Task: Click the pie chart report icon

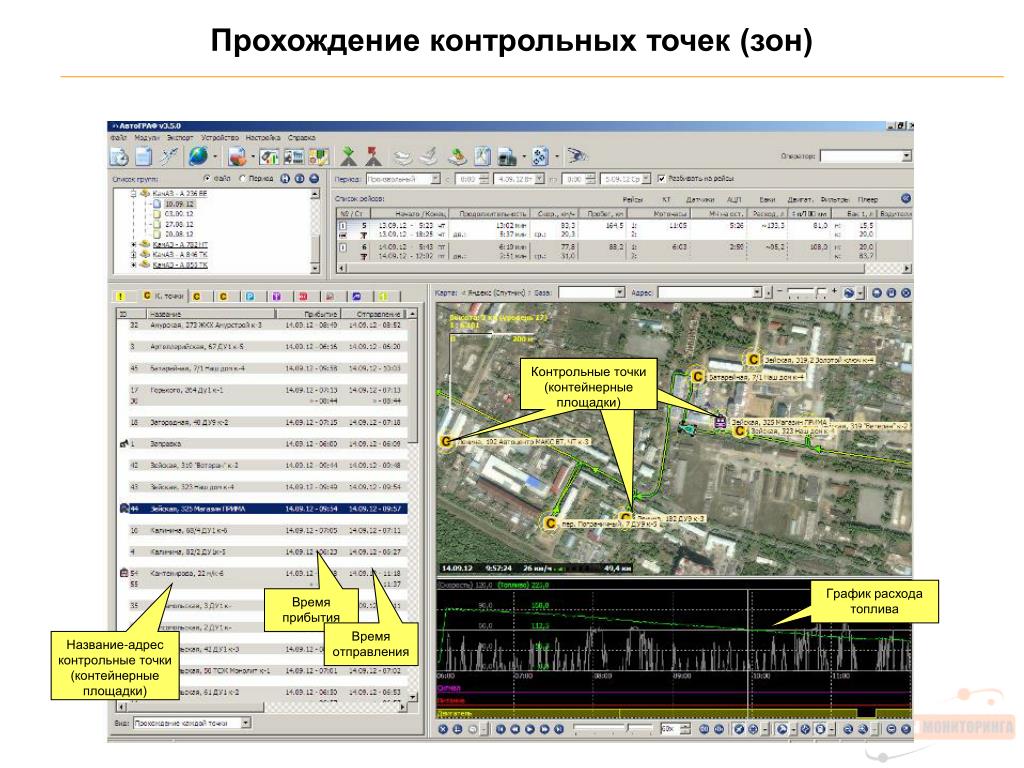Action: pyautogui.click(x=237, y=156)
